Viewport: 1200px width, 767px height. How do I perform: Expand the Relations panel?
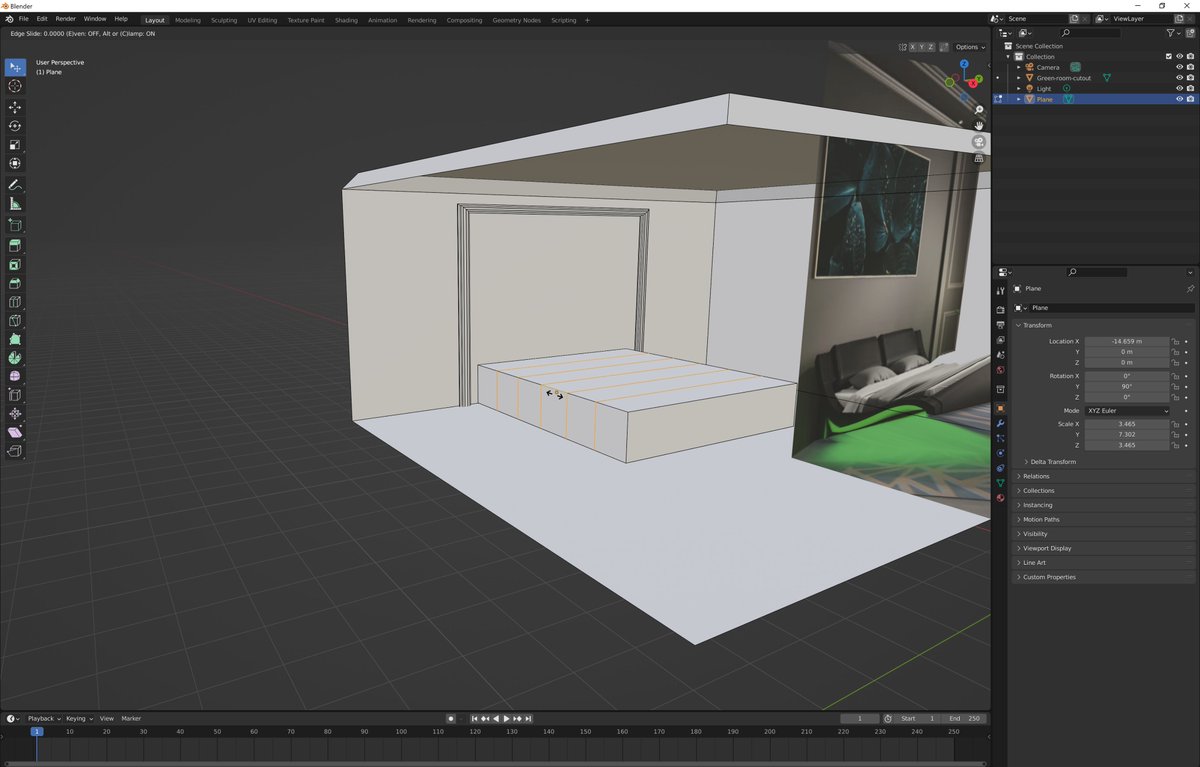[x=1034, y=476]
